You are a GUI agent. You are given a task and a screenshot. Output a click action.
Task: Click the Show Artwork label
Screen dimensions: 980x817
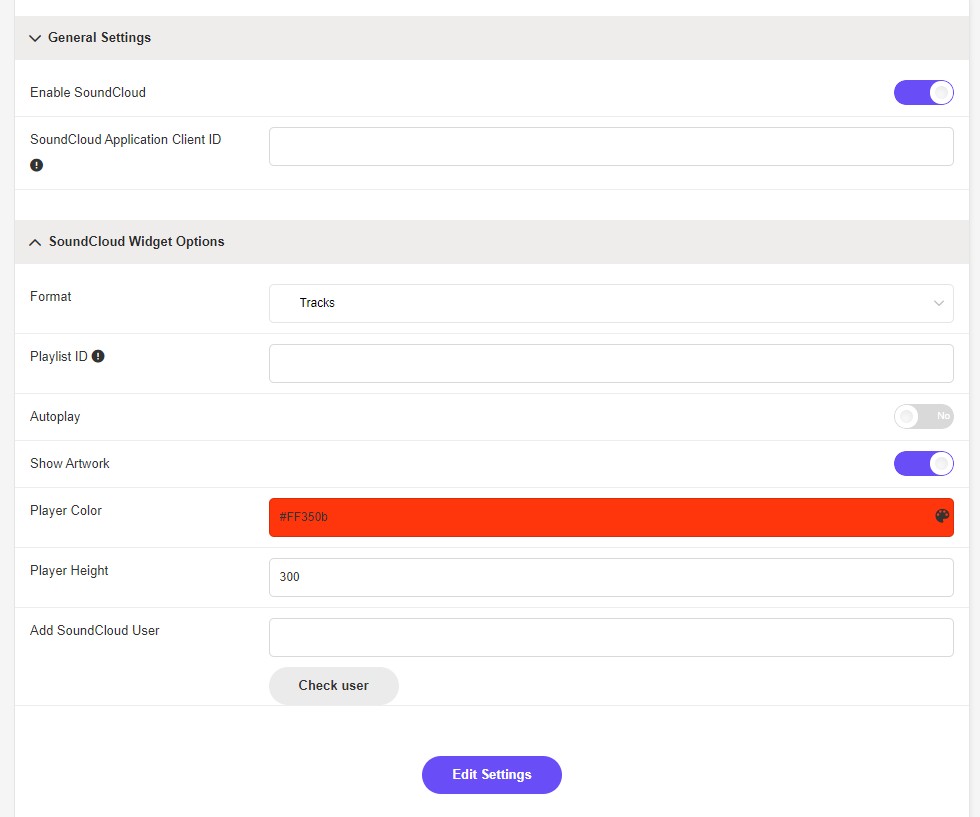coord(69,463)
